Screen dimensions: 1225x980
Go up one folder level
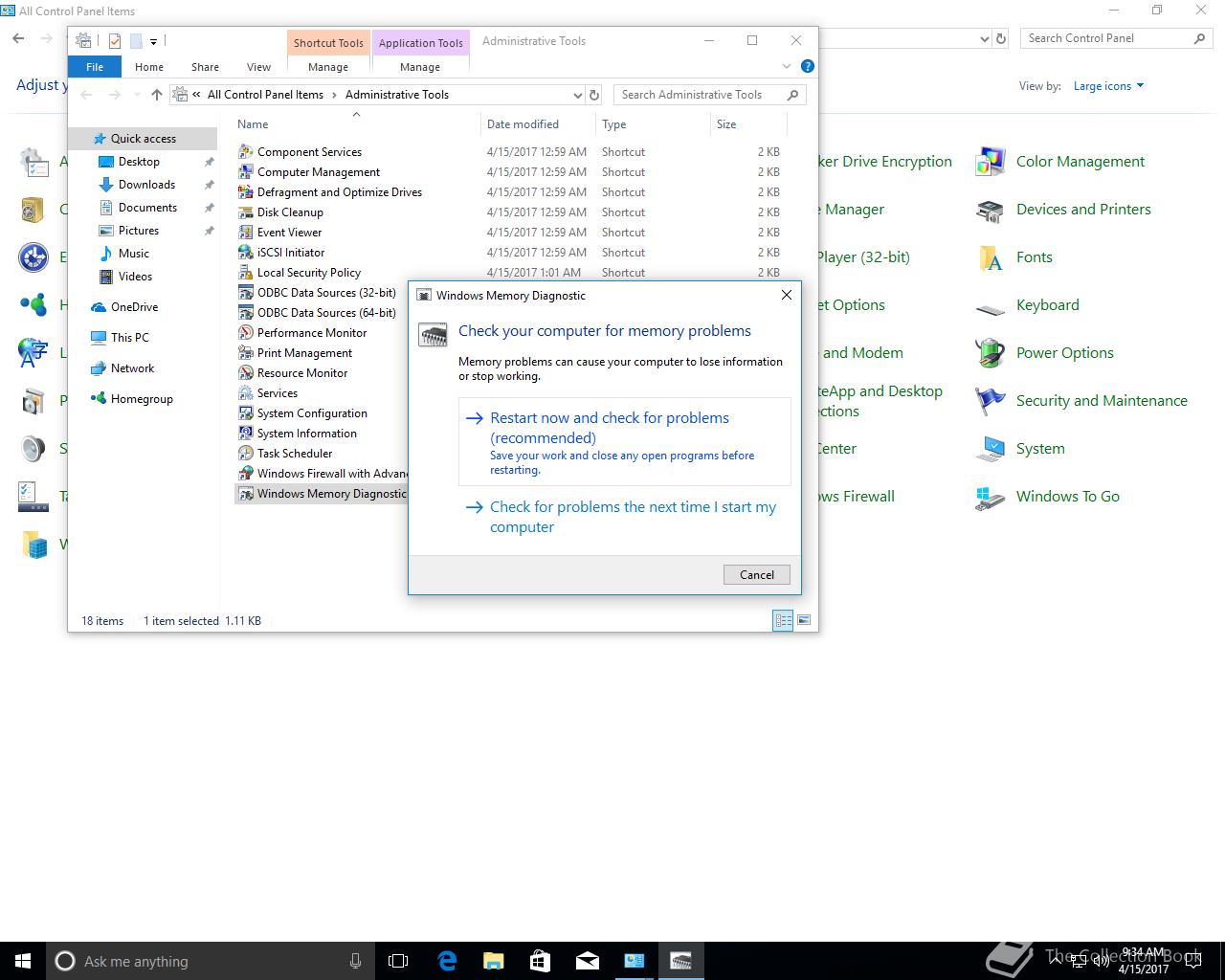click(157, 95)
